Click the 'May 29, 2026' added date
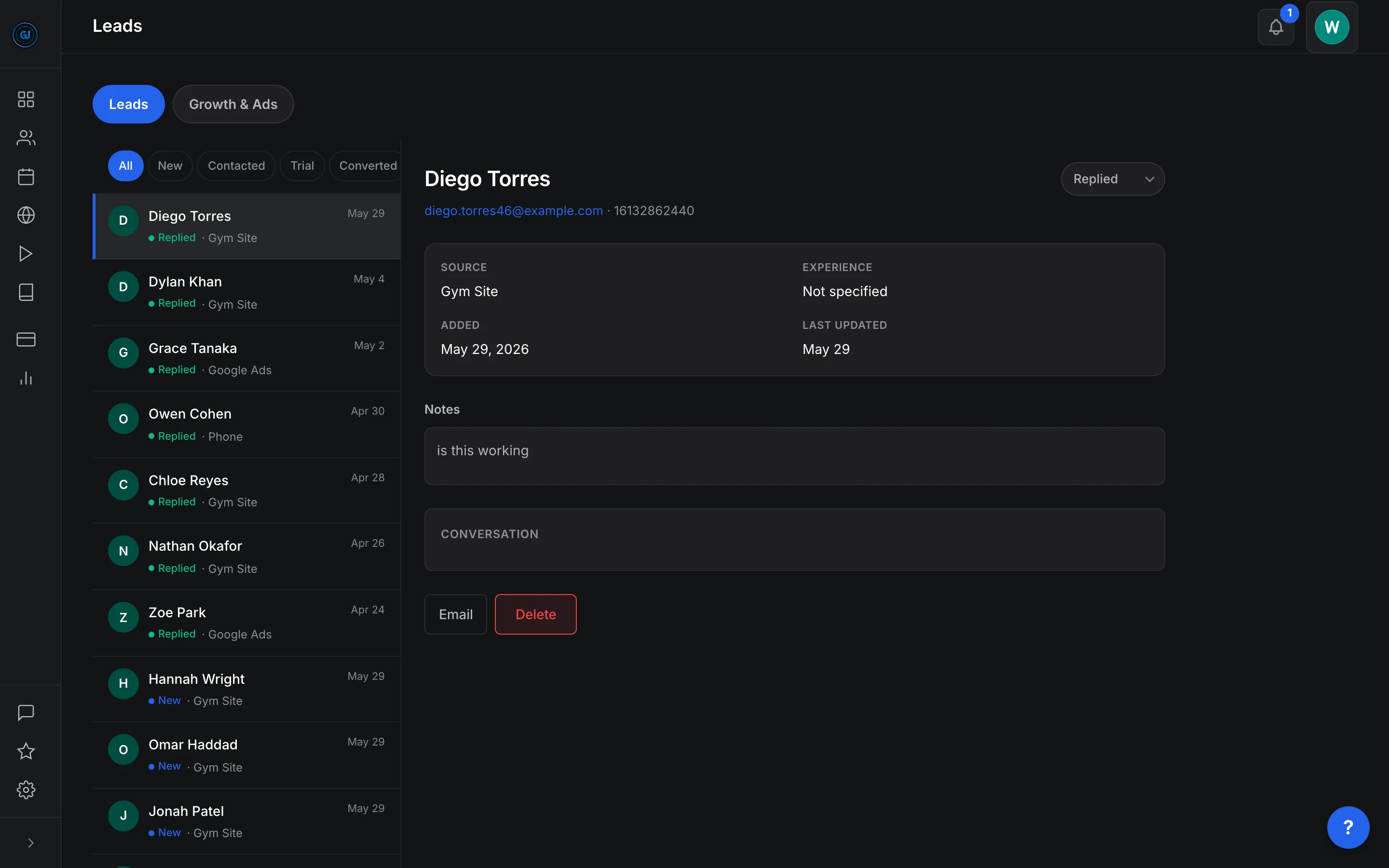The image size is (1389, 868). [484, 349]
